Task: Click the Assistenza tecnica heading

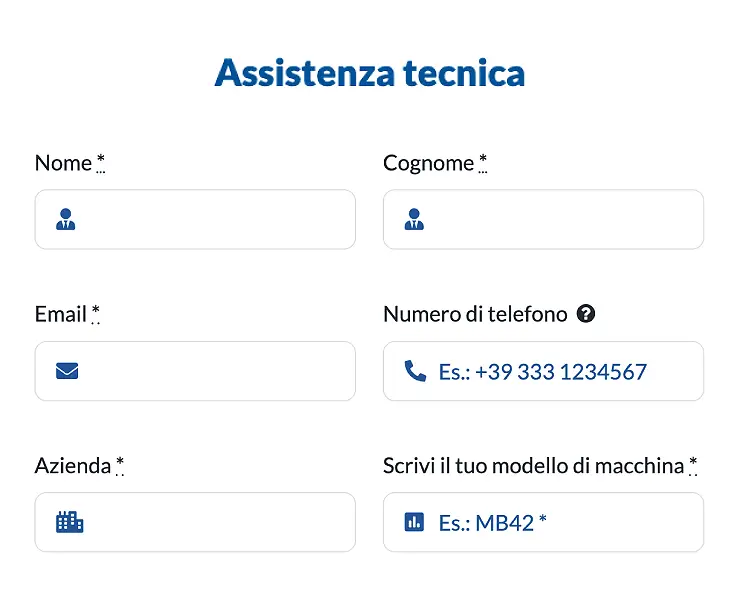Action: click(x=369, y=73)
